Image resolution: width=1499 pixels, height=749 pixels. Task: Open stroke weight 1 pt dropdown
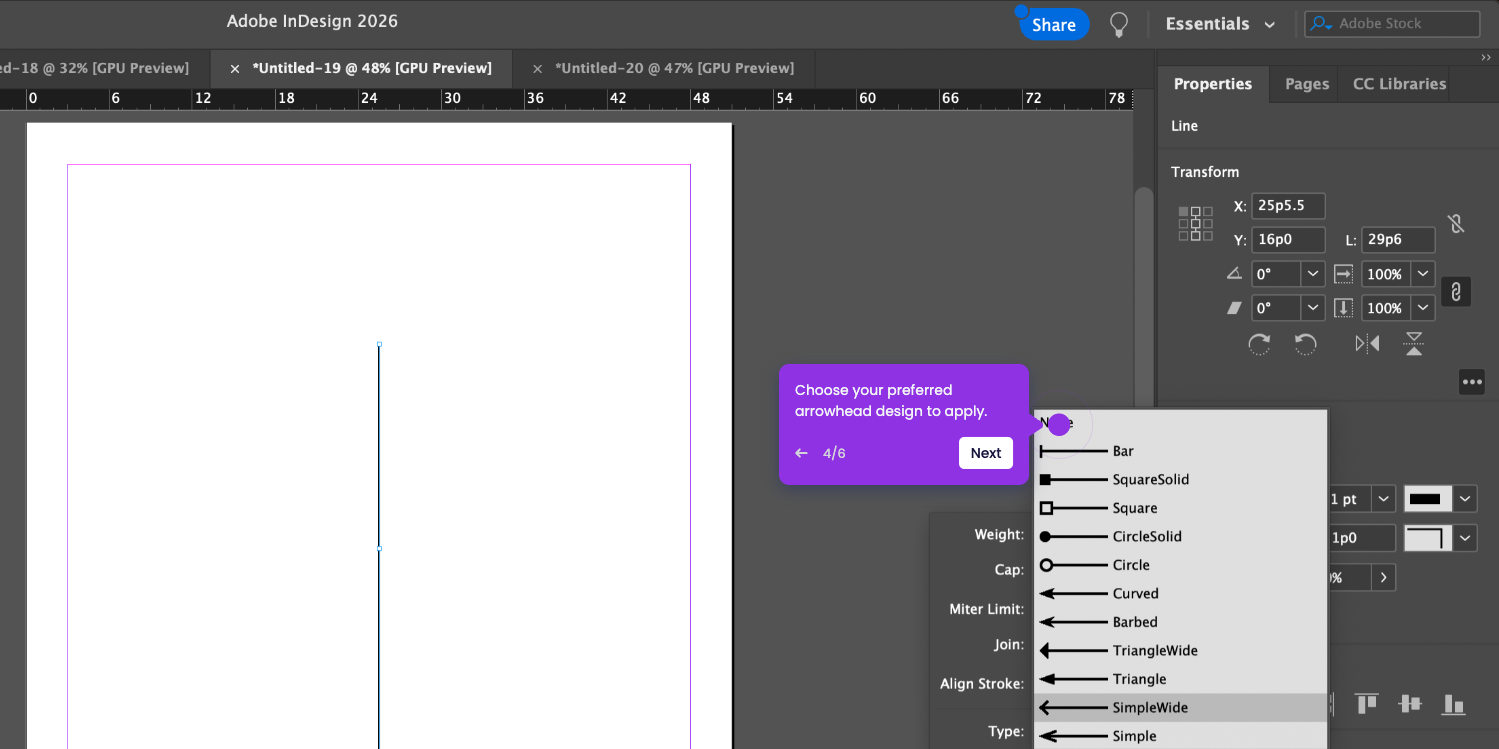pyautogui.click(x=1384, y=499)
